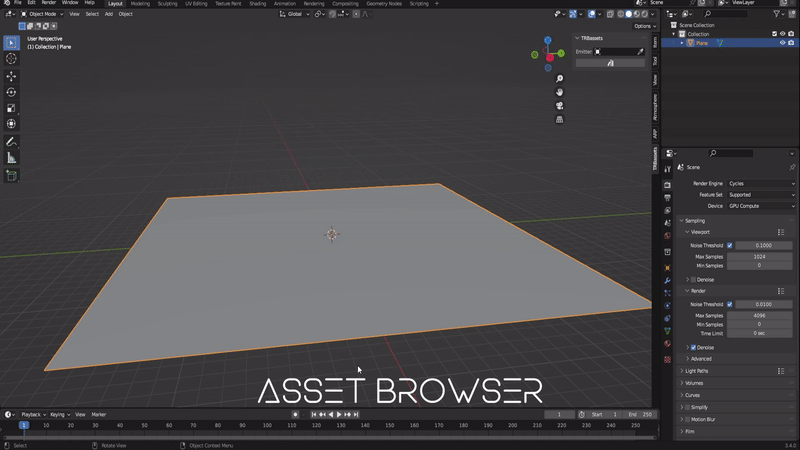
Task: Hide the Plane object with eye icon
Action: pyautogui.click(x=783, y=43)
